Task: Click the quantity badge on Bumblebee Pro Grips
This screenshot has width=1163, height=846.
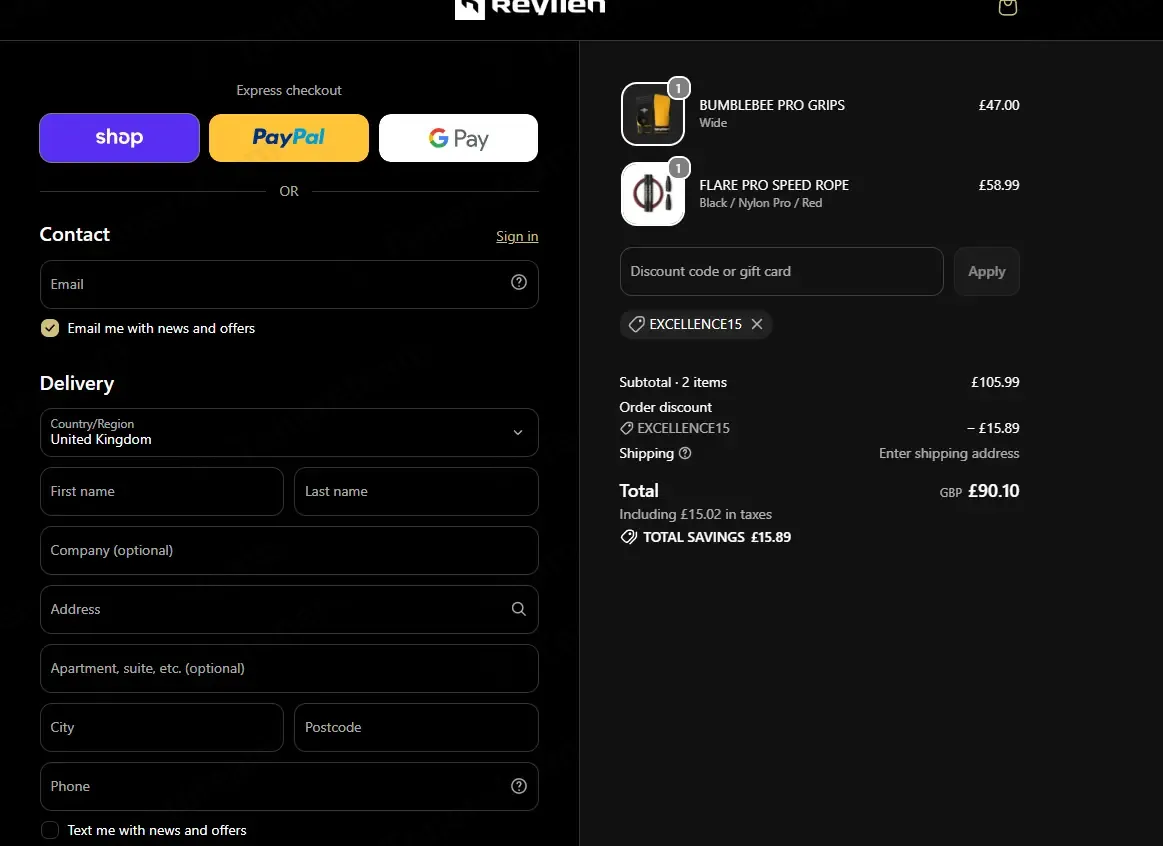Action: coord(678,88)
